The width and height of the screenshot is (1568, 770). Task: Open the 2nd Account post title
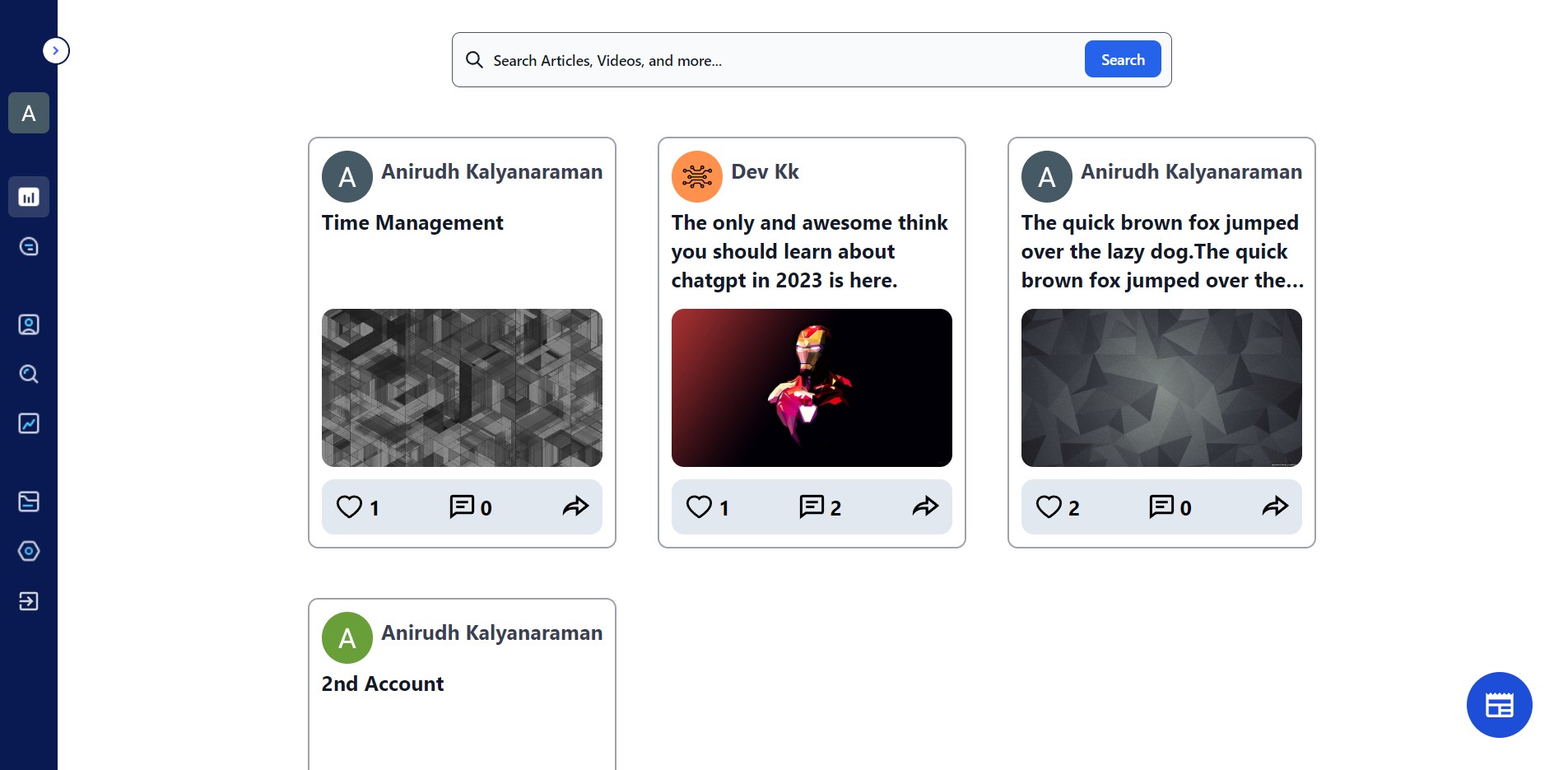383,684
